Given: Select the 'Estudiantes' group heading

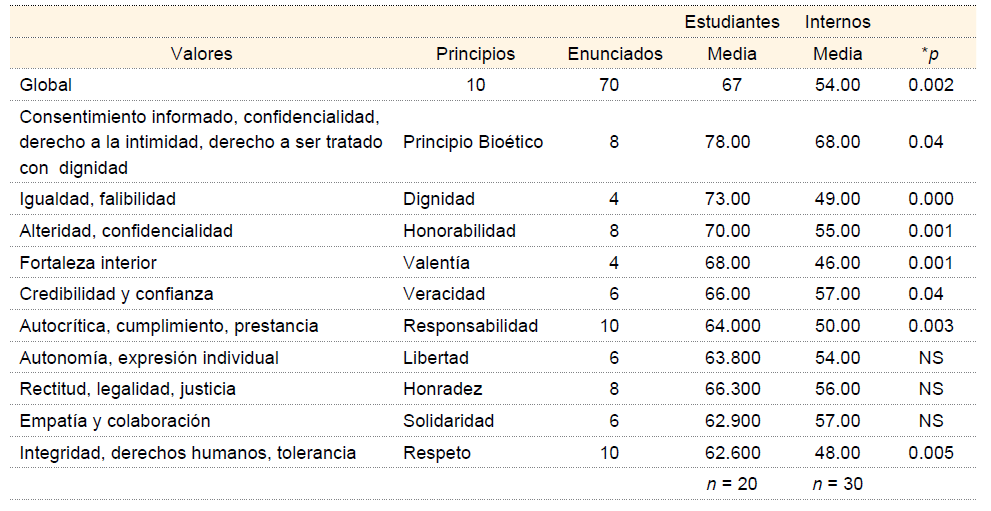Looking at the screenshot, I should tap(732, 21).
